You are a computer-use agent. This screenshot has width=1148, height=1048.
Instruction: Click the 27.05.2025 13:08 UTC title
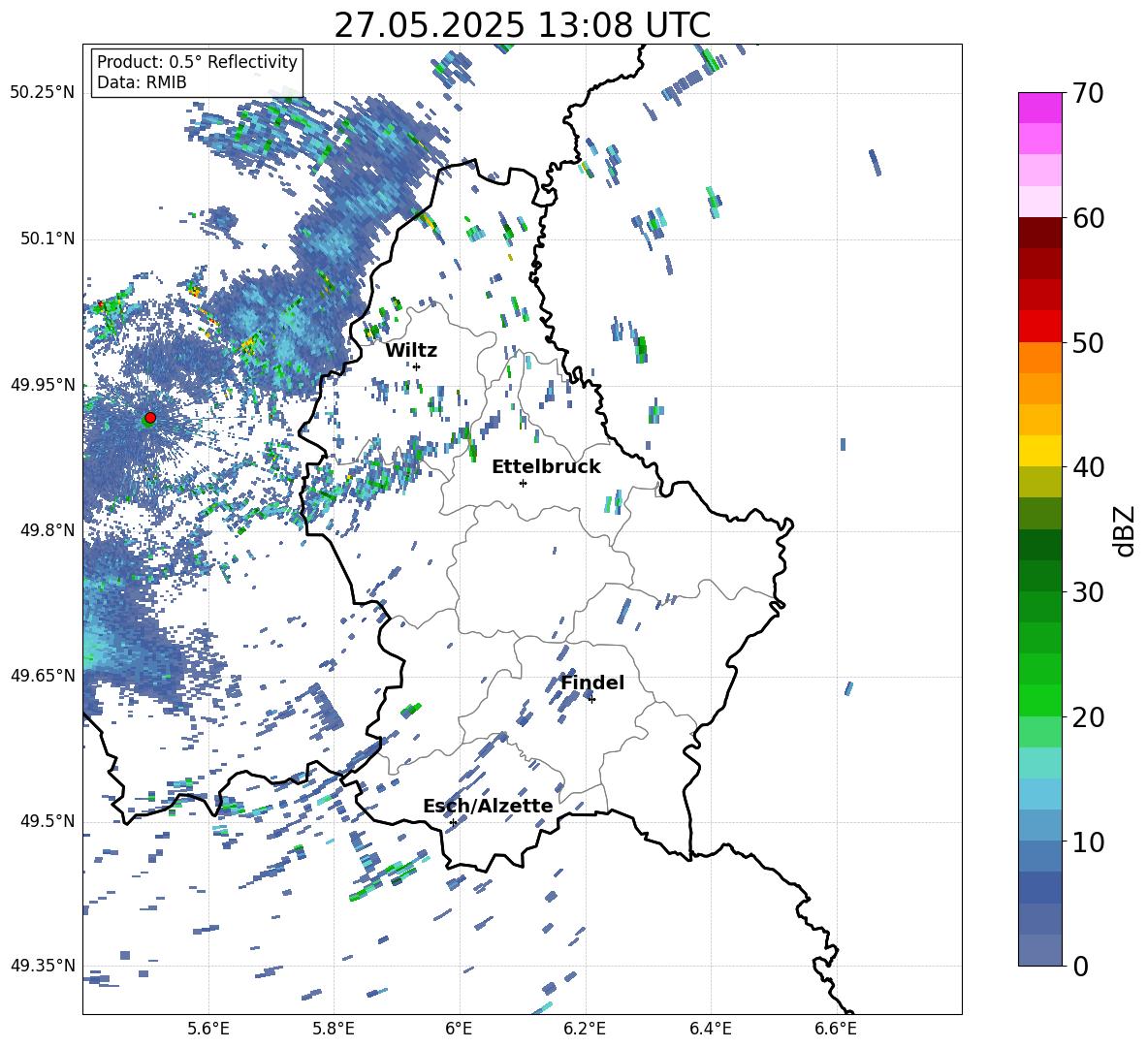523,25
